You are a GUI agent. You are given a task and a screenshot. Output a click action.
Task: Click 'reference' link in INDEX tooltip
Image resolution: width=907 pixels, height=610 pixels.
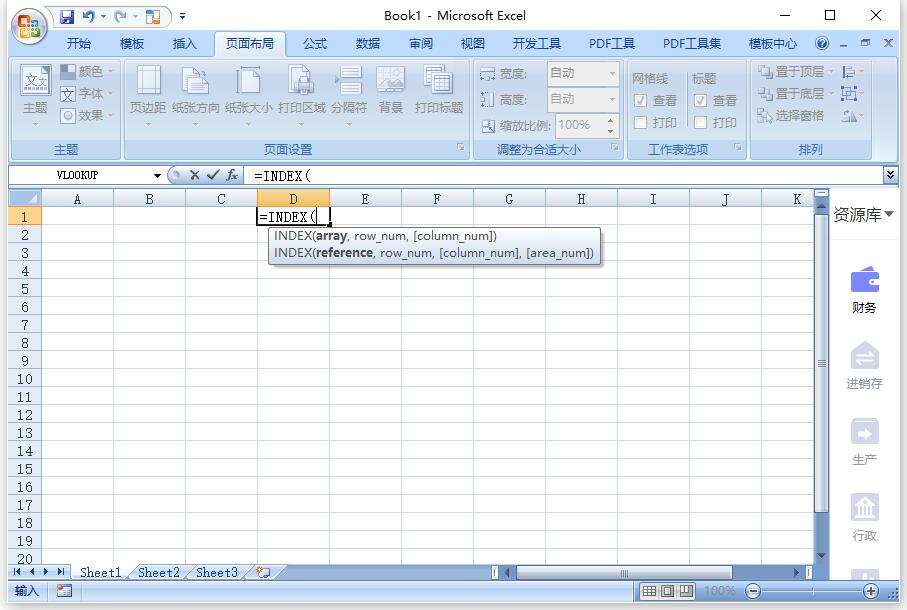click(x=344, y=253)
